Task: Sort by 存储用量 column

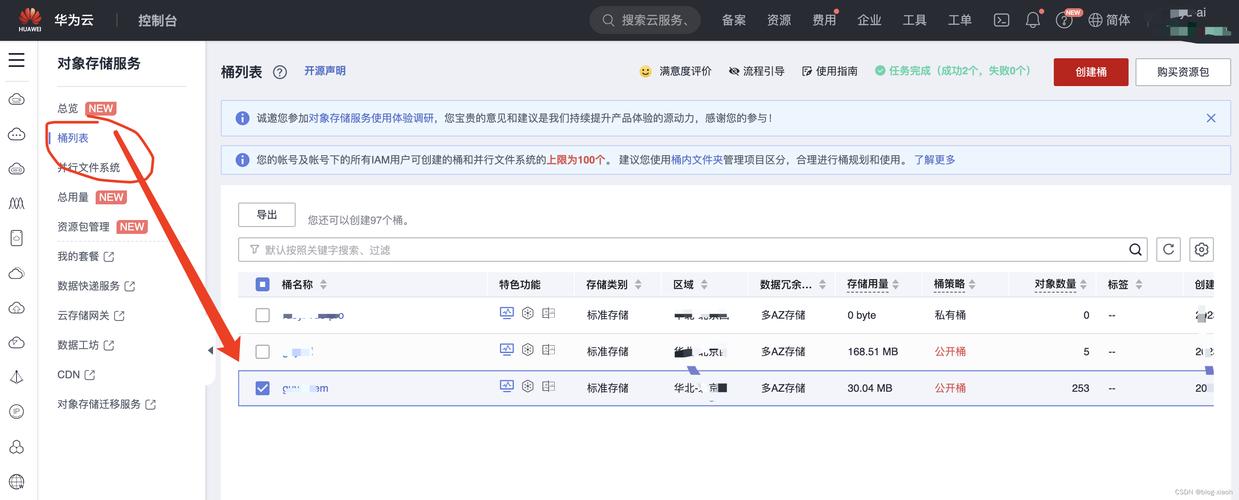Action: 898,285
